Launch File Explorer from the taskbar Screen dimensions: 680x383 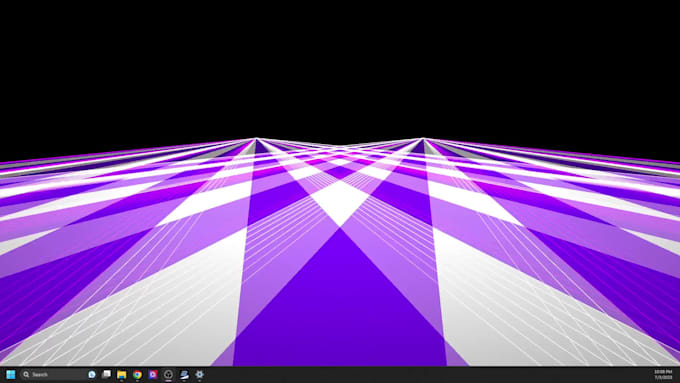point(122,374)
